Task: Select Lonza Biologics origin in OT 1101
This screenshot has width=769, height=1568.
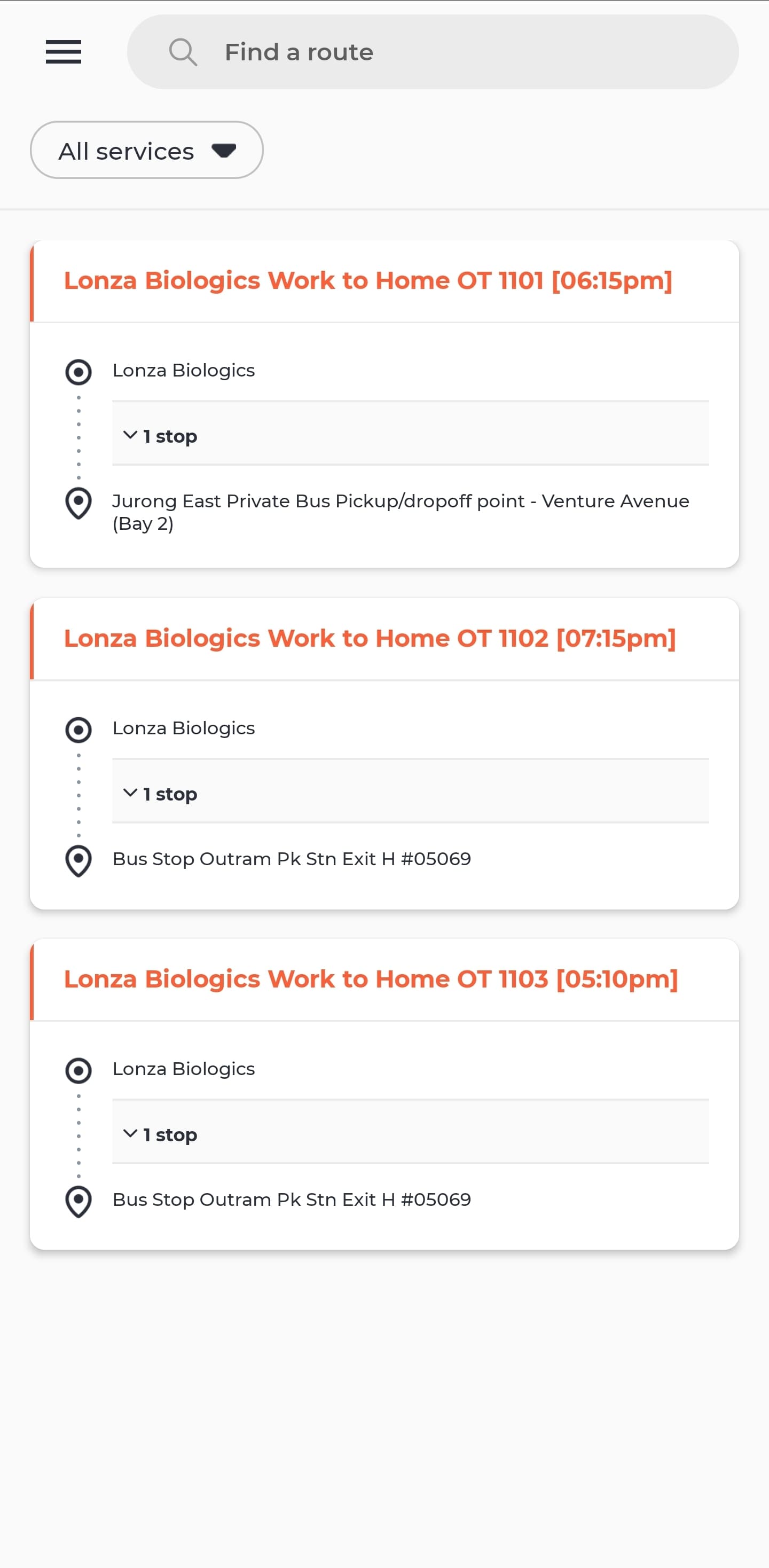Action: [x=183, y=371]
